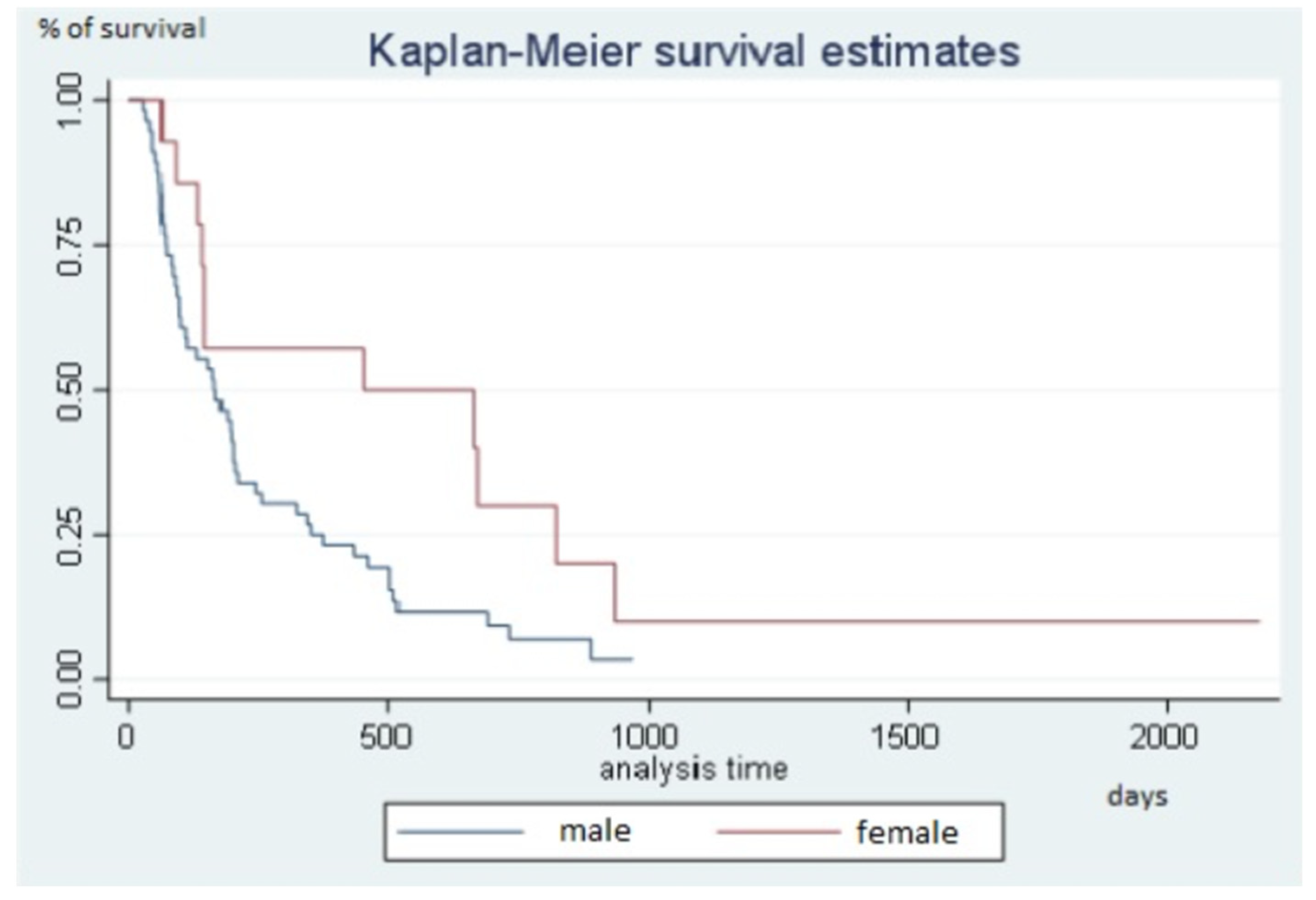
Task: Select the 0.00 y-axis tick label
Action: click(x=70, y=679)
